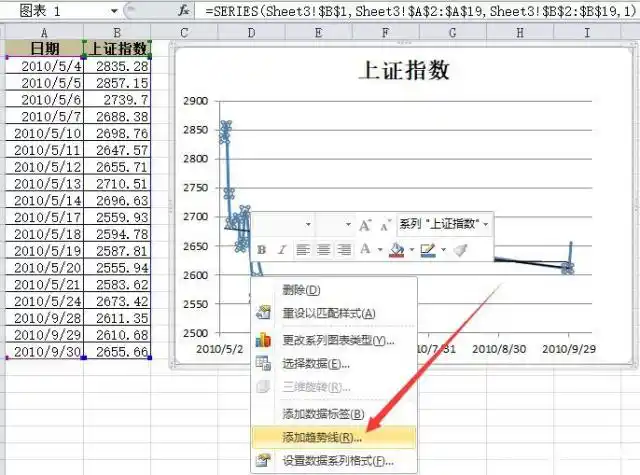Click cell with date 2010/9/30

(44, 351)
